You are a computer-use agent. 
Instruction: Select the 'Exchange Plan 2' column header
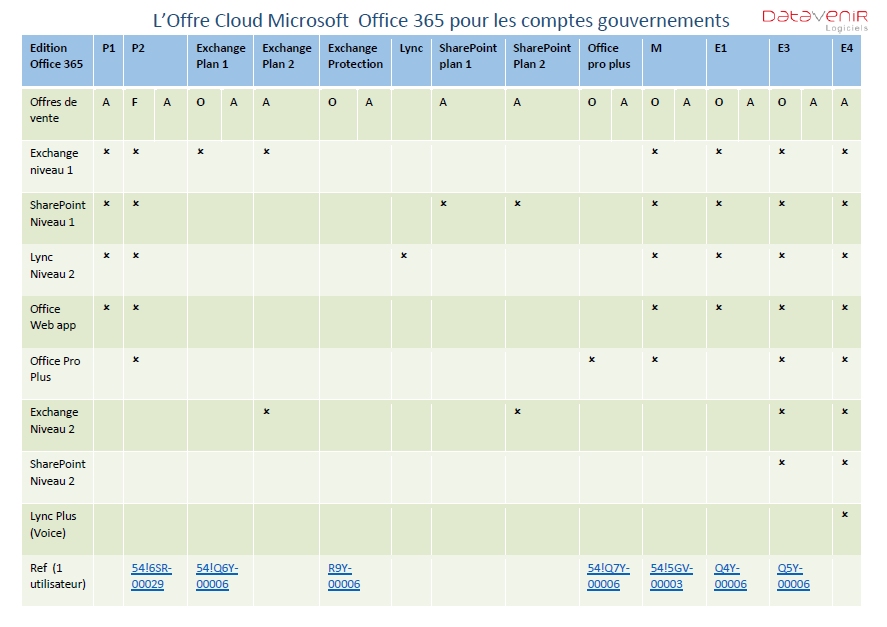(287, 61)
